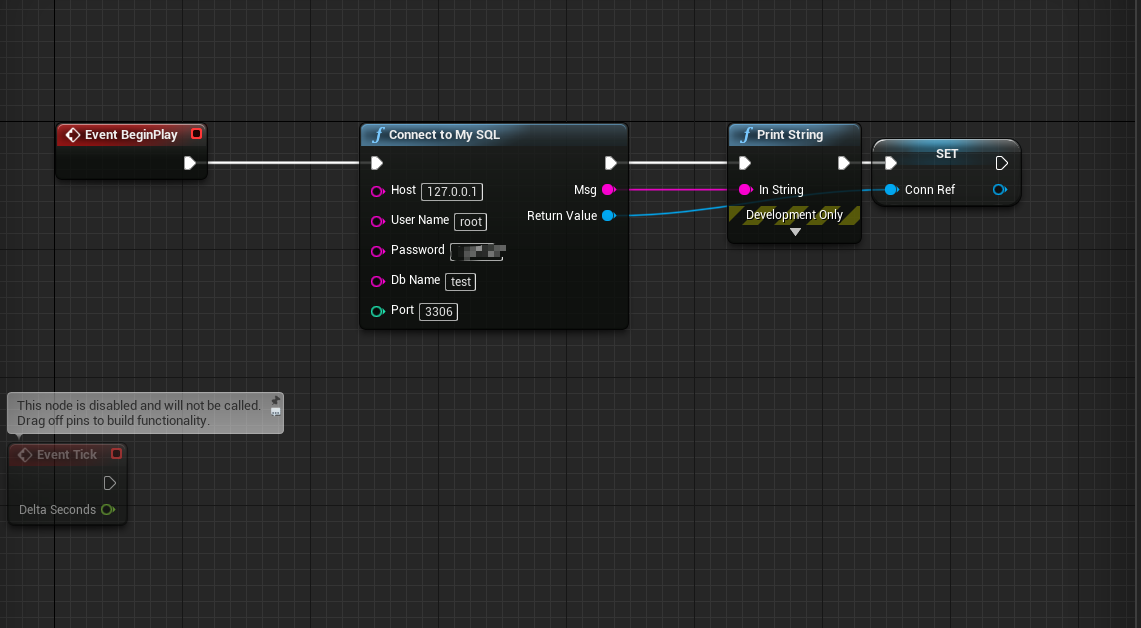This screenshot has width=1141, height=628.
Task: Click the User Name field showing root
Action: 470,221
